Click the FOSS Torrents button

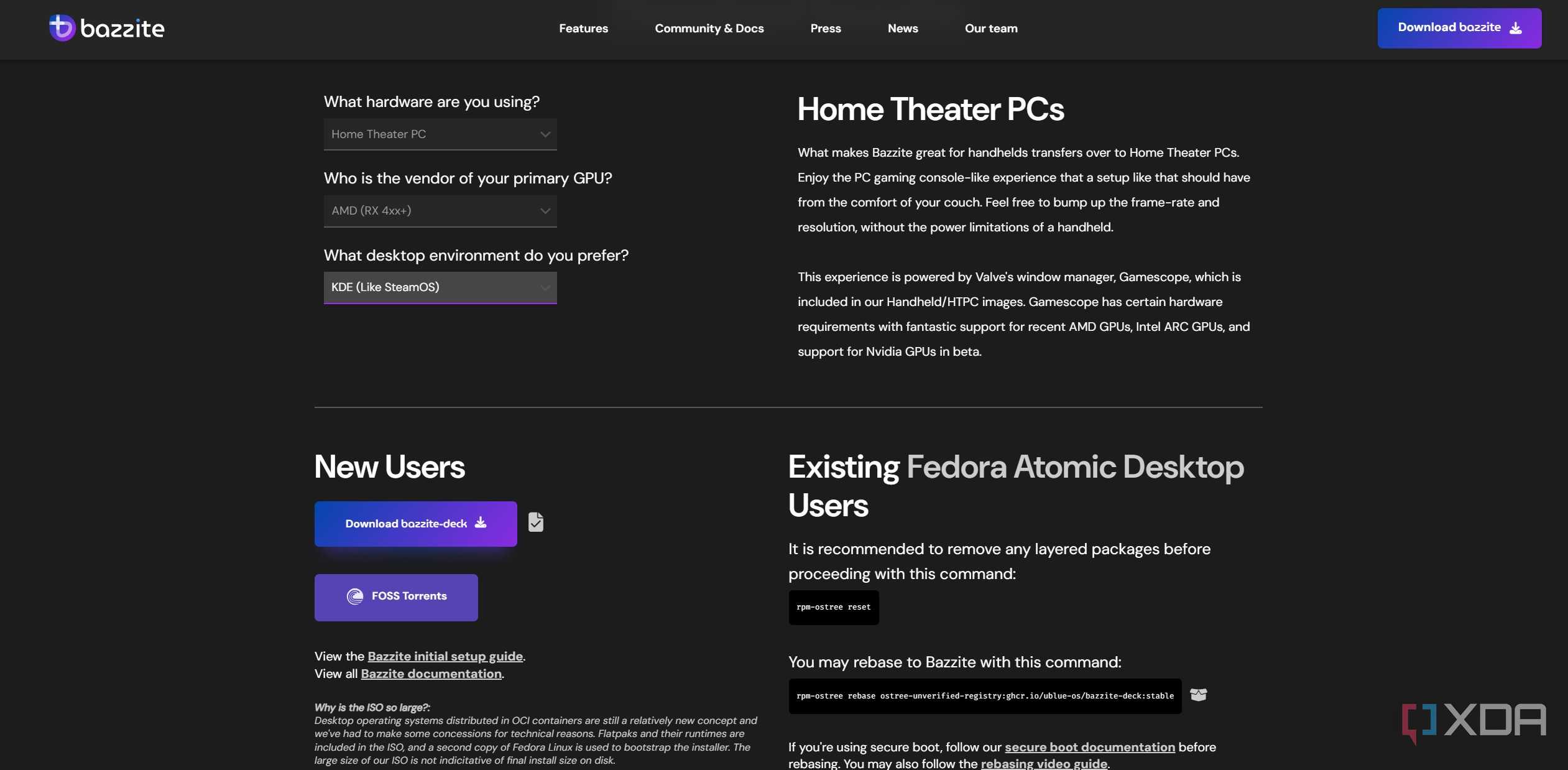pyautogui.click(x=396, y=597)
